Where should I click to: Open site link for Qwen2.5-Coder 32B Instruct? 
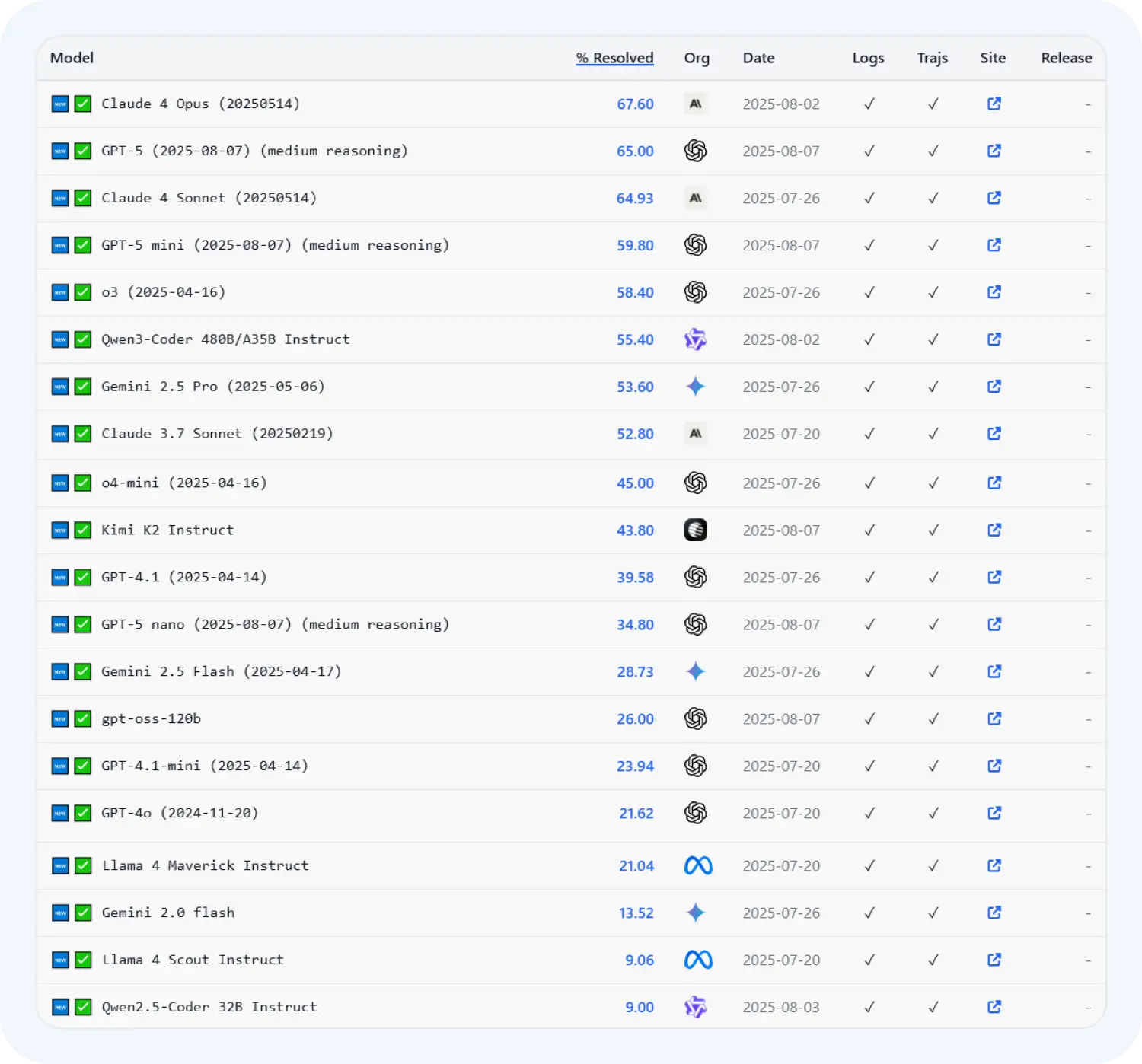pos(994,1007)
